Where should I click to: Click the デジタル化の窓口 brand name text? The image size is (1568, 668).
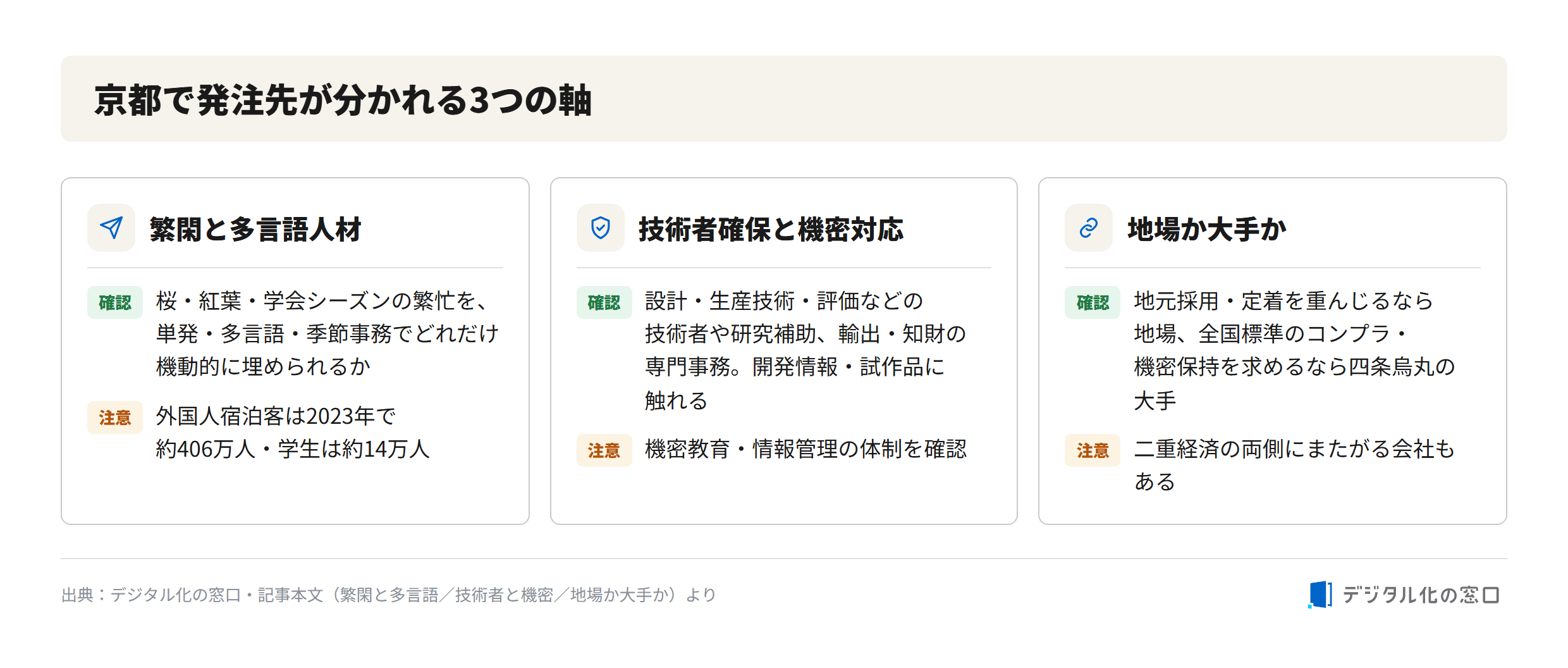click(x=1421, y=595)
